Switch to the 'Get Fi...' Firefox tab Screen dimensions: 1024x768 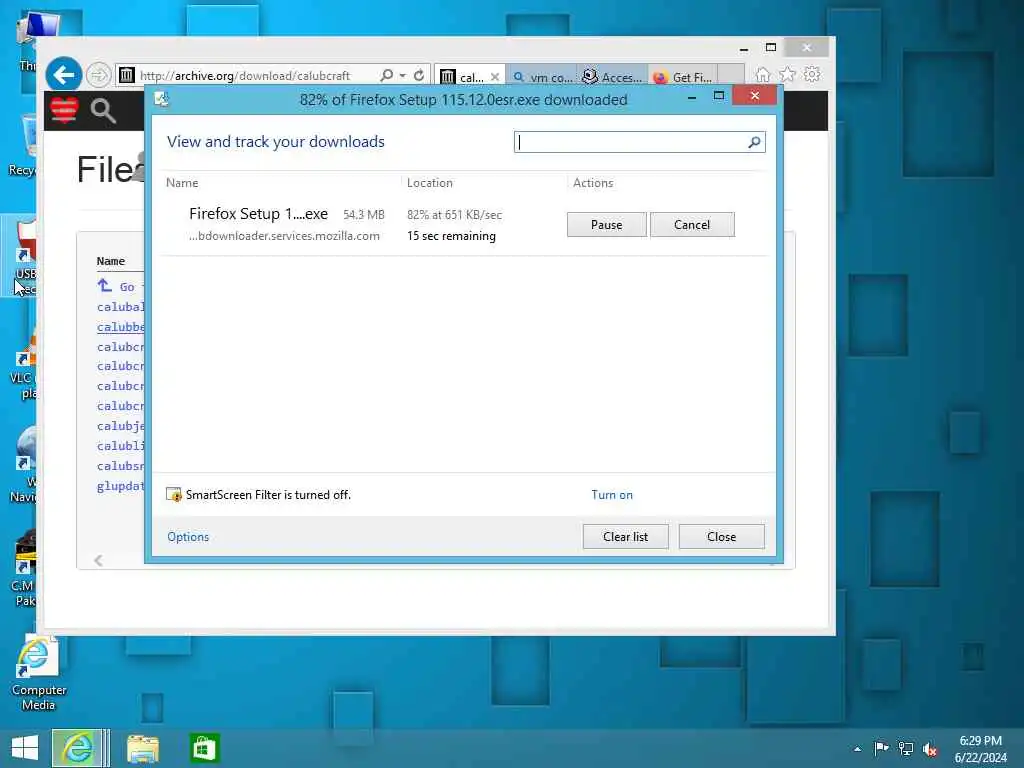click(683, 77)
